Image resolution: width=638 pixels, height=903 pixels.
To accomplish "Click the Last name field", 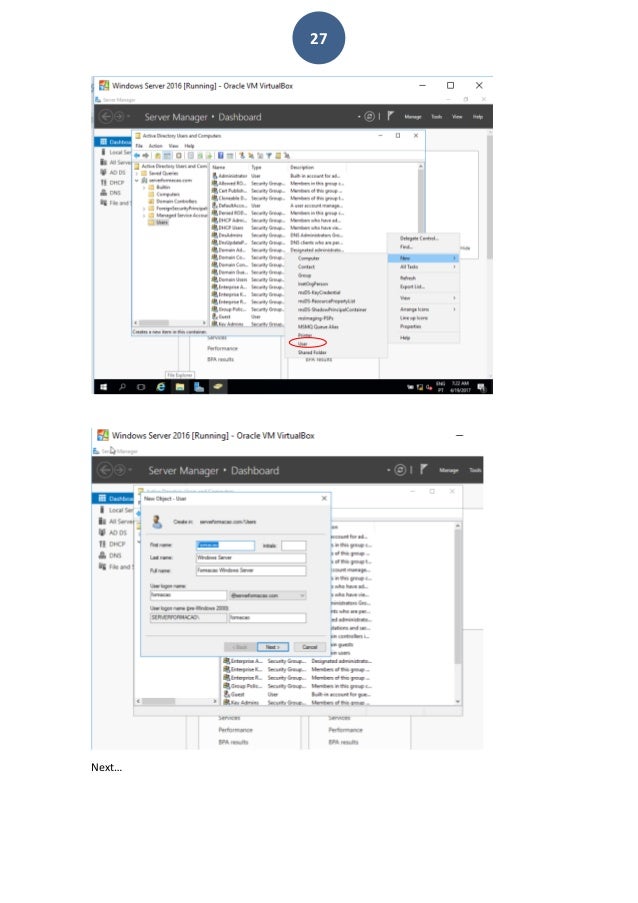I will 251,557.
